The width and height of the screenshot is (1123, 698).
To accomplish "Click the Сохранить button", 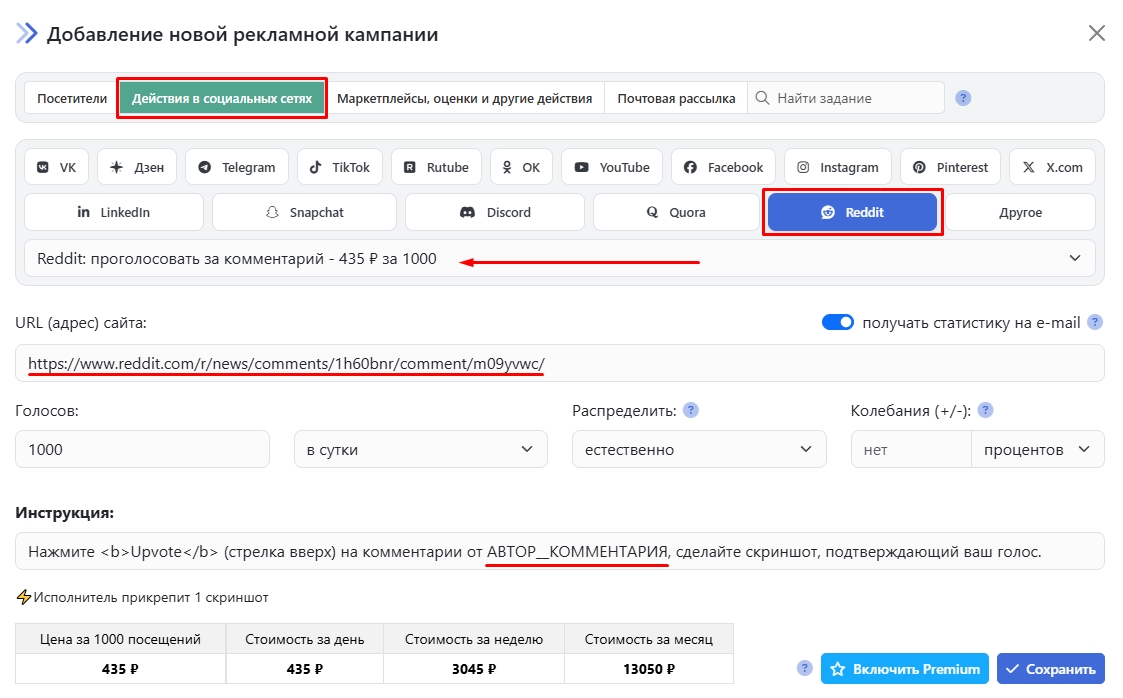I will click(x=1050, y=669).
